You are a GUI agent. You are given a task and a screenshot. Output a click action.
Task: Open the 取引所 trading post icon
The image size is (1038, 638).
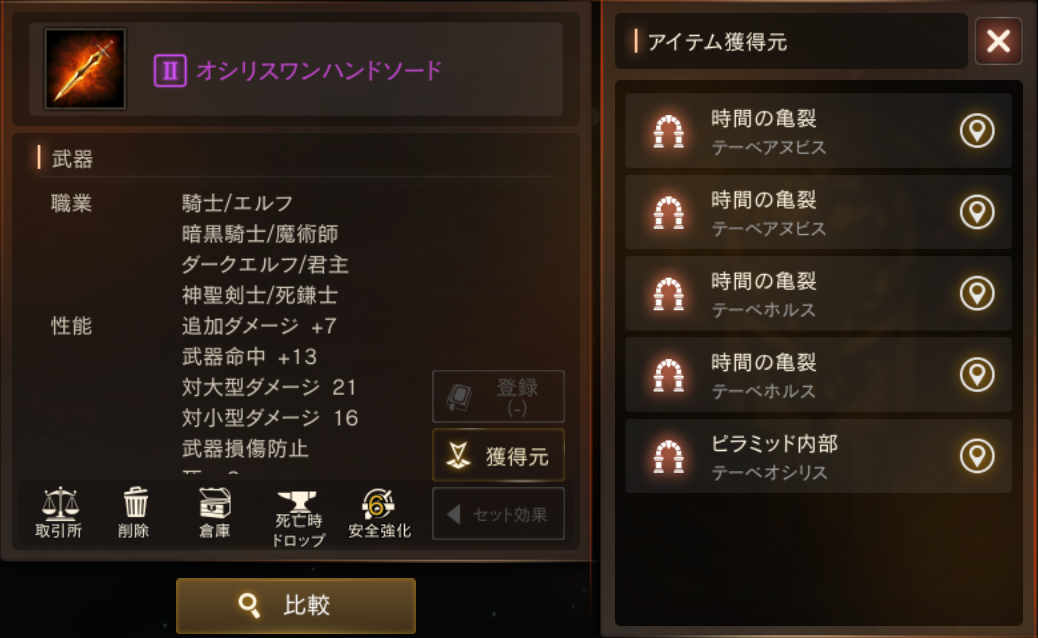(x=59, y=513)
